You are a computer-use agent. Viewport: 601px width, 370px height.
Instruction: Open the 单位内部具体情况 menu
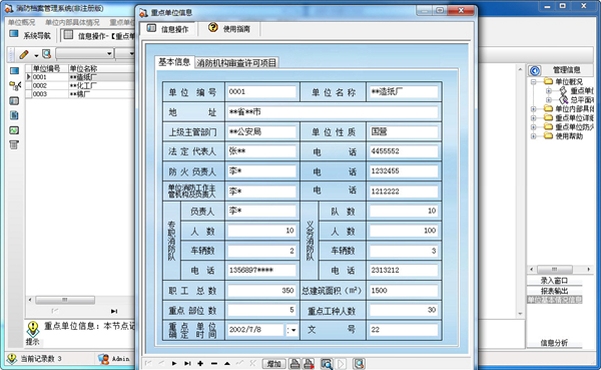tap(72, 23)
